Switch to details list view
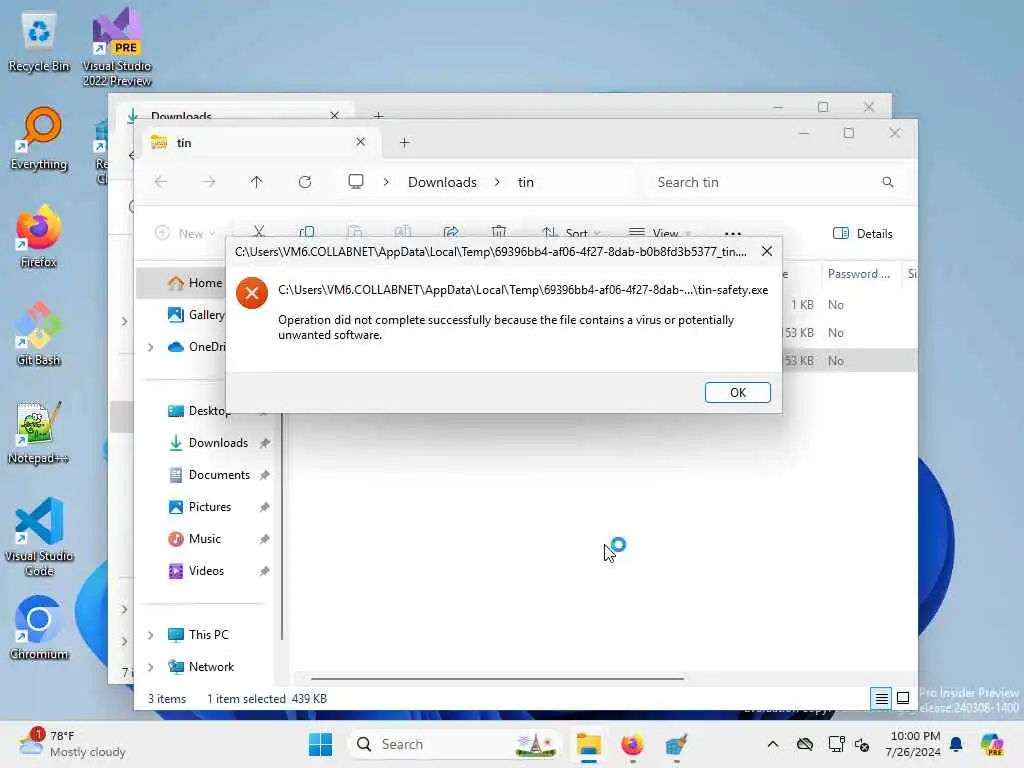1024x768 pixels. (881, 699)
